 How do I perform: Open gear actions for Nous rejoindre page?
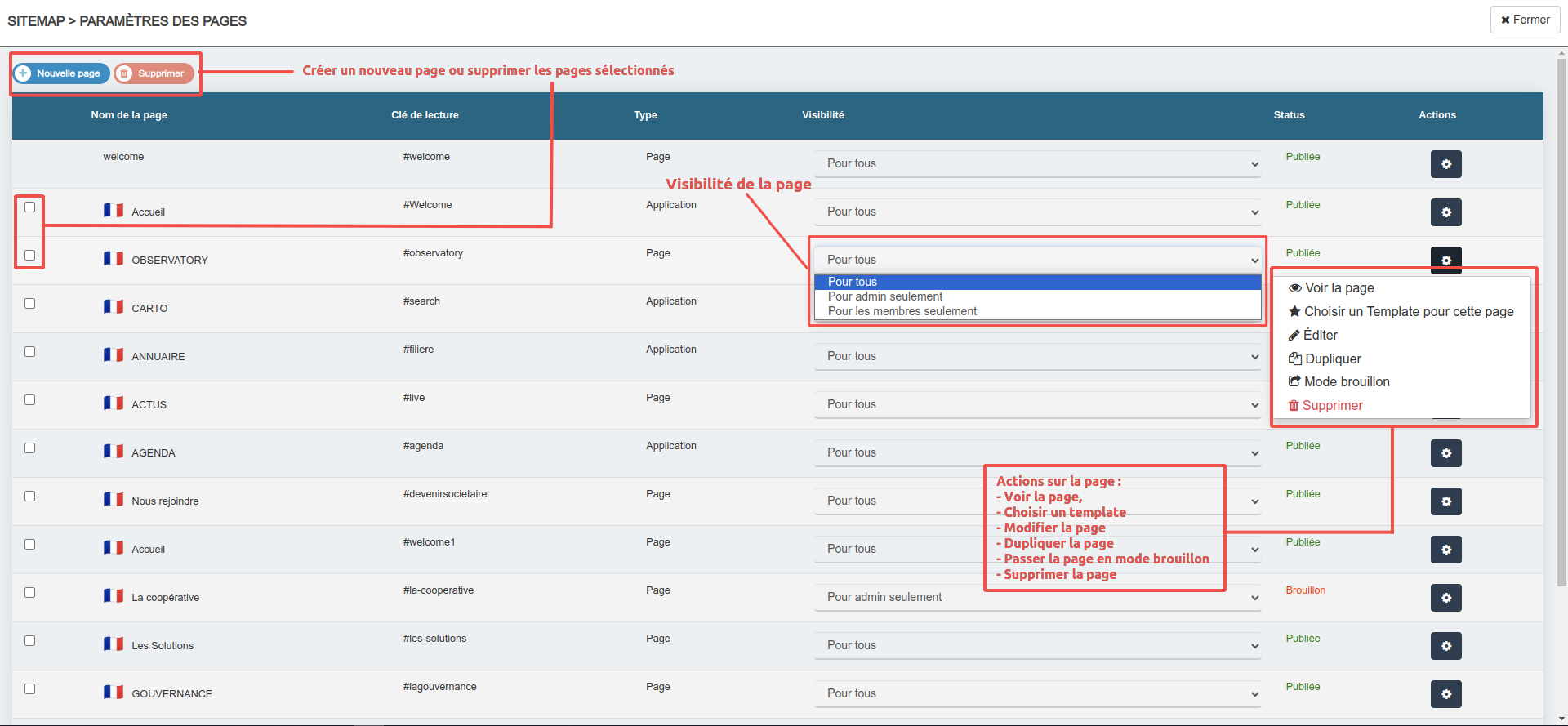tap(1445, 501)
